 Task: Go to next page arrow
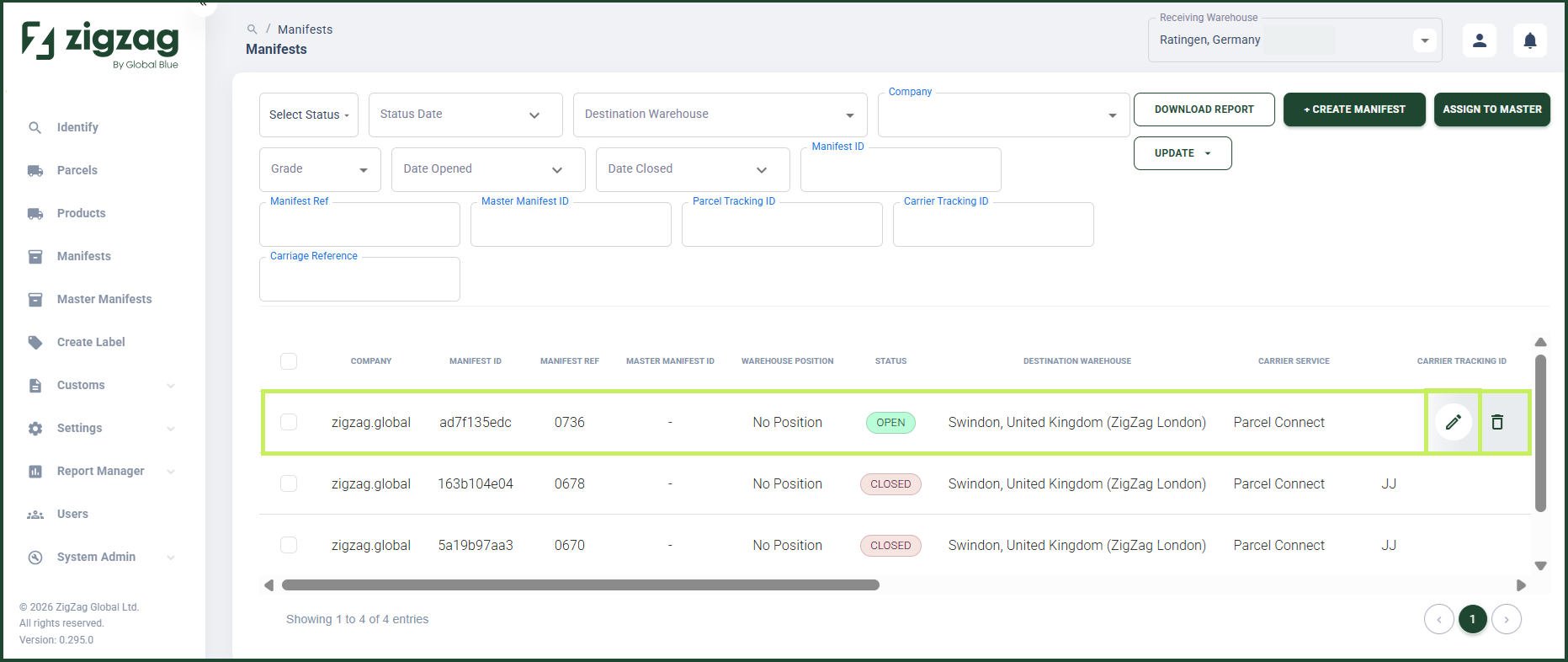1507,620
